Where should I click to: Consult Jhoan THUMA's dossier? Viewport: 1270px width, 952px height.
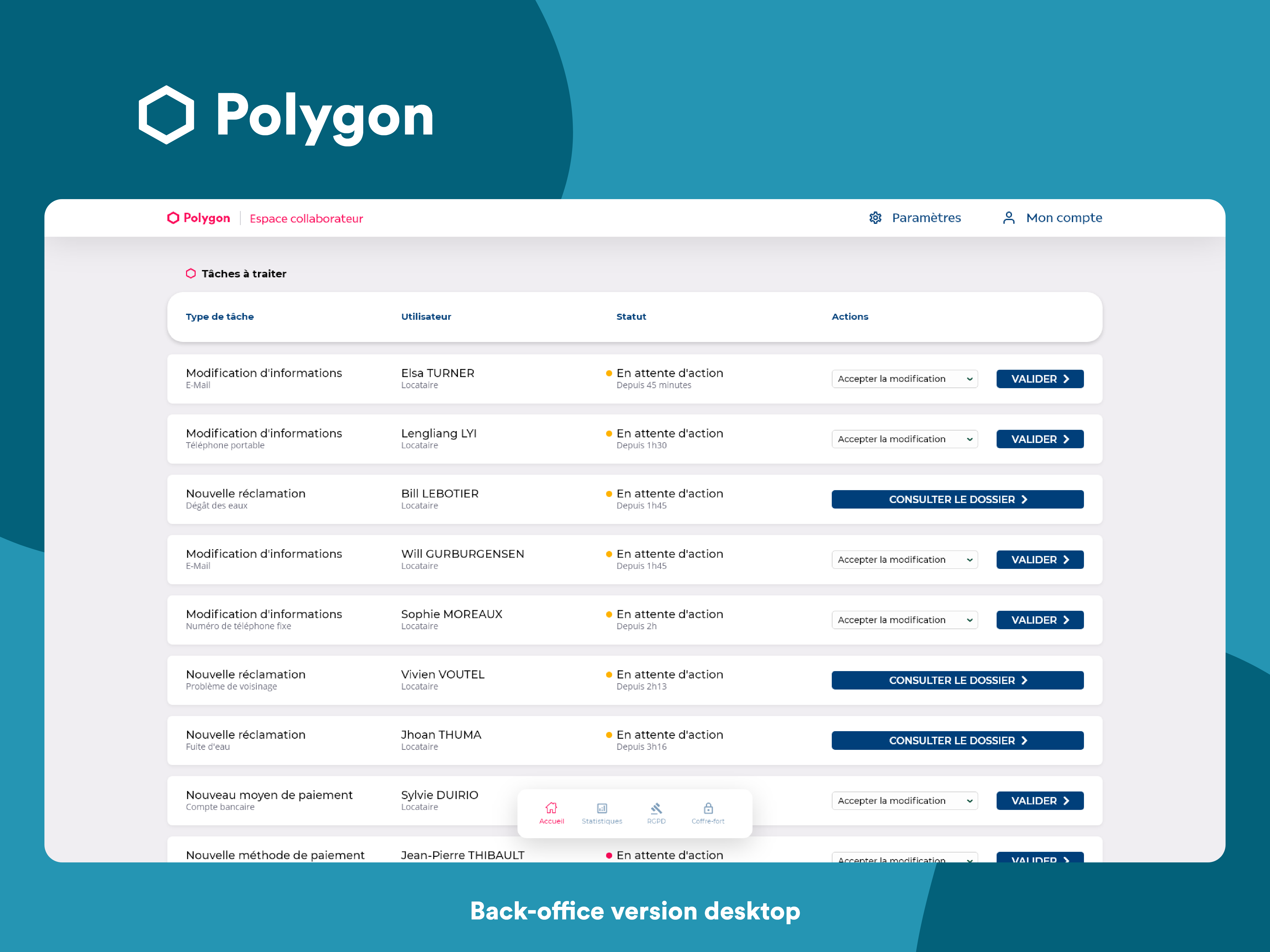click(x=958, y=741)
